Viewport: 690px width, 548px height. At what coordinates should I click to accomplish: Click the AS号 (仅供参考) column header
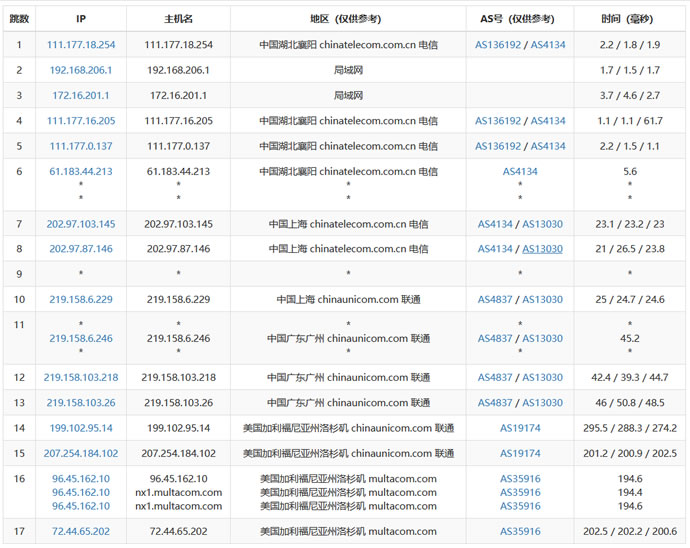point(520,19)
